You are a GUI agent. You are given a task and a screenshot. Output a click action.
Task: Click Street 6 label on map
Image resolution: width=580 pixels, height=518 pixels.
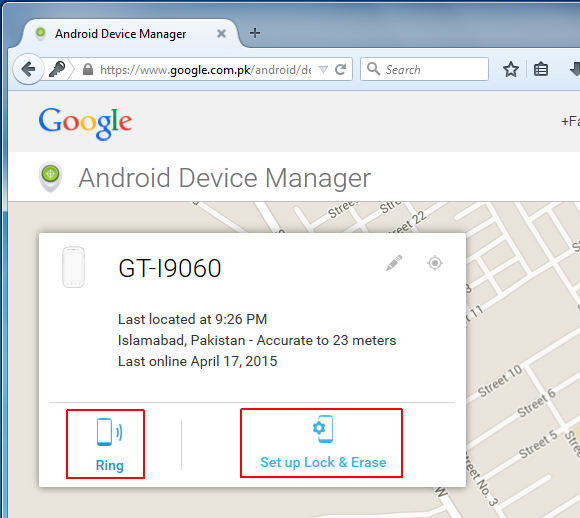click(536, 403)
